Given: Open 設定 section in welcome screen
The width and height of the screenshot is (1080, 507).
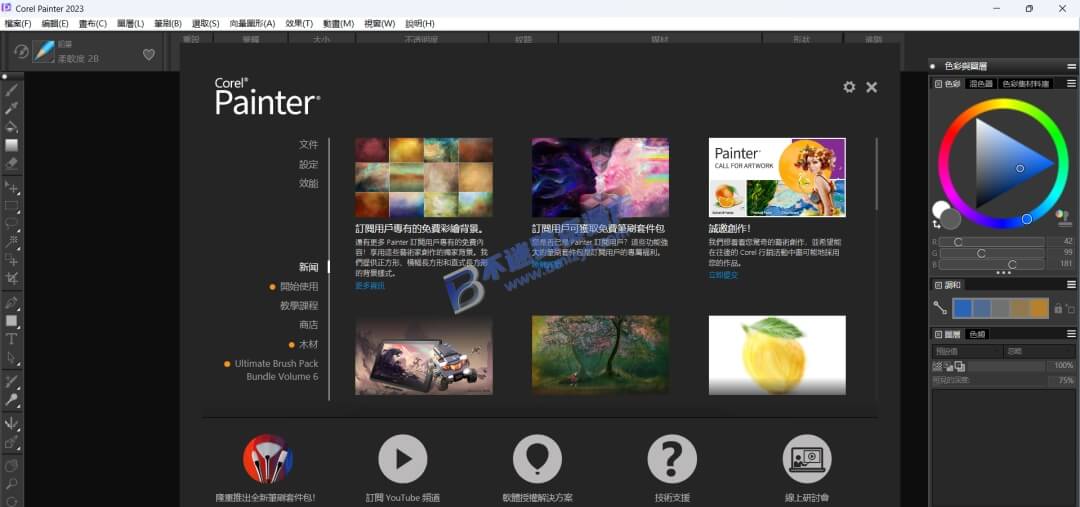Looking at the screenshot, I should [x=309, y=164].
